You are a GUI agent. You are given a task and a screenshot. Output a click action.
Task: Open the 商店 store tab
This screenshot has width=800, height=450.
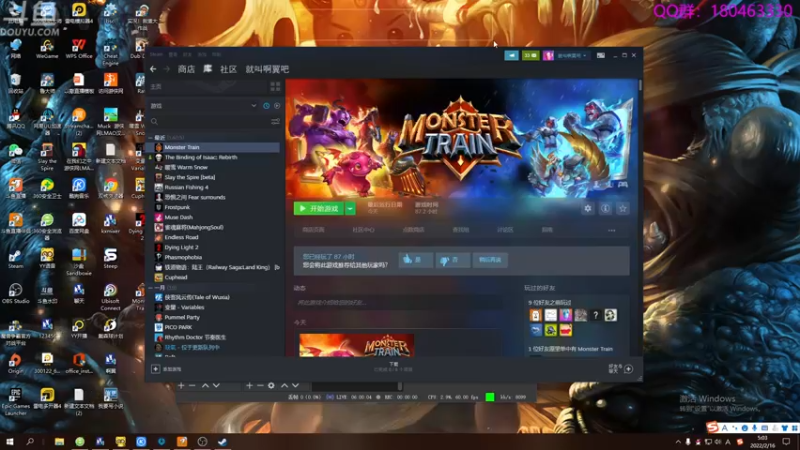point(186,69)
